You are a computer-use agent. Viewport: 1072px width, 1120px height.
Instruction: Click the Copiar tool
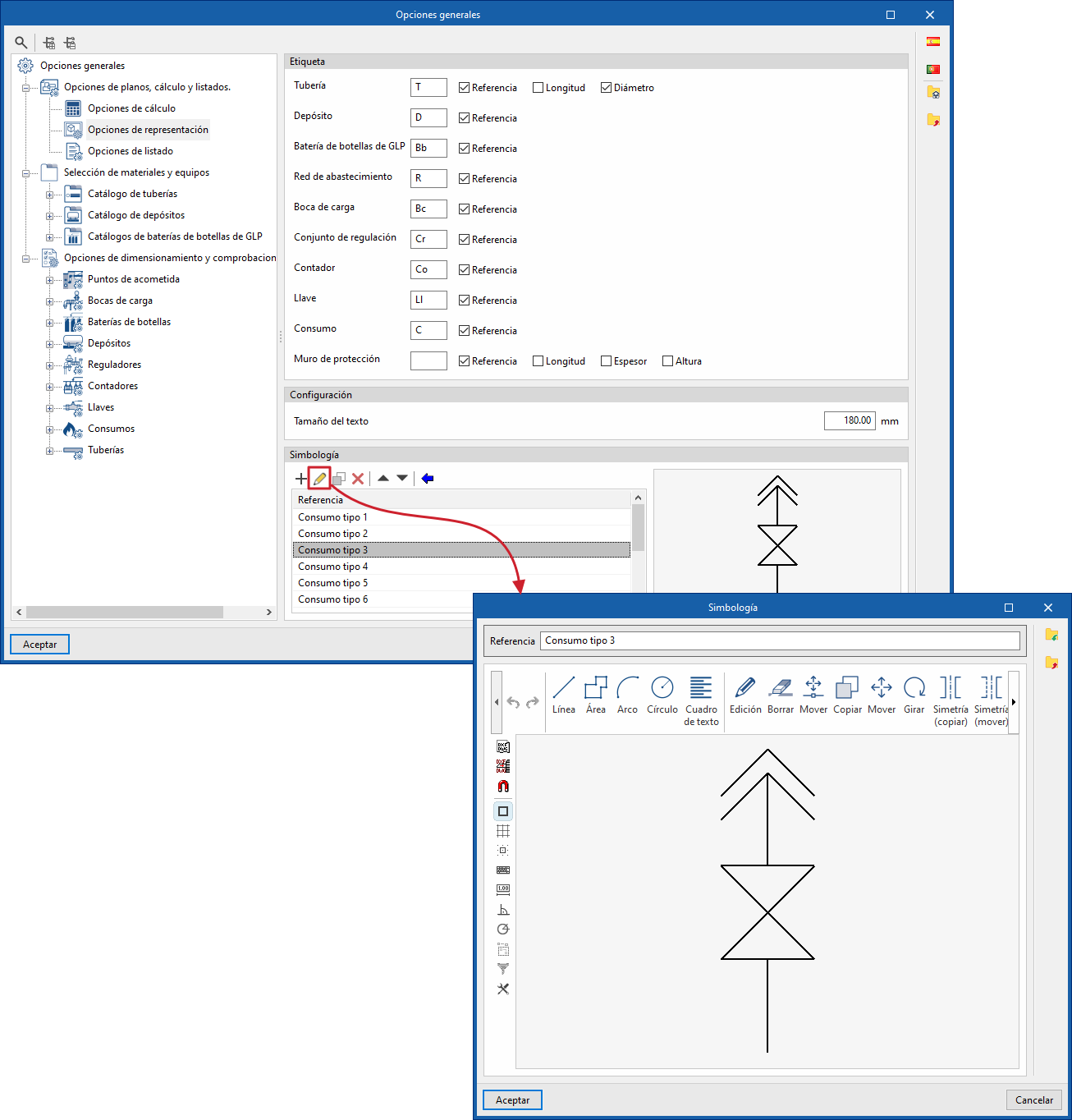click(847, 695)
